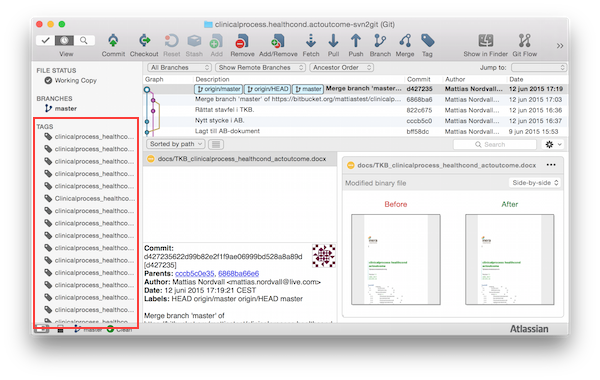Click the Tag toolbar icon

pyautogui.click(x=427, y=41)
